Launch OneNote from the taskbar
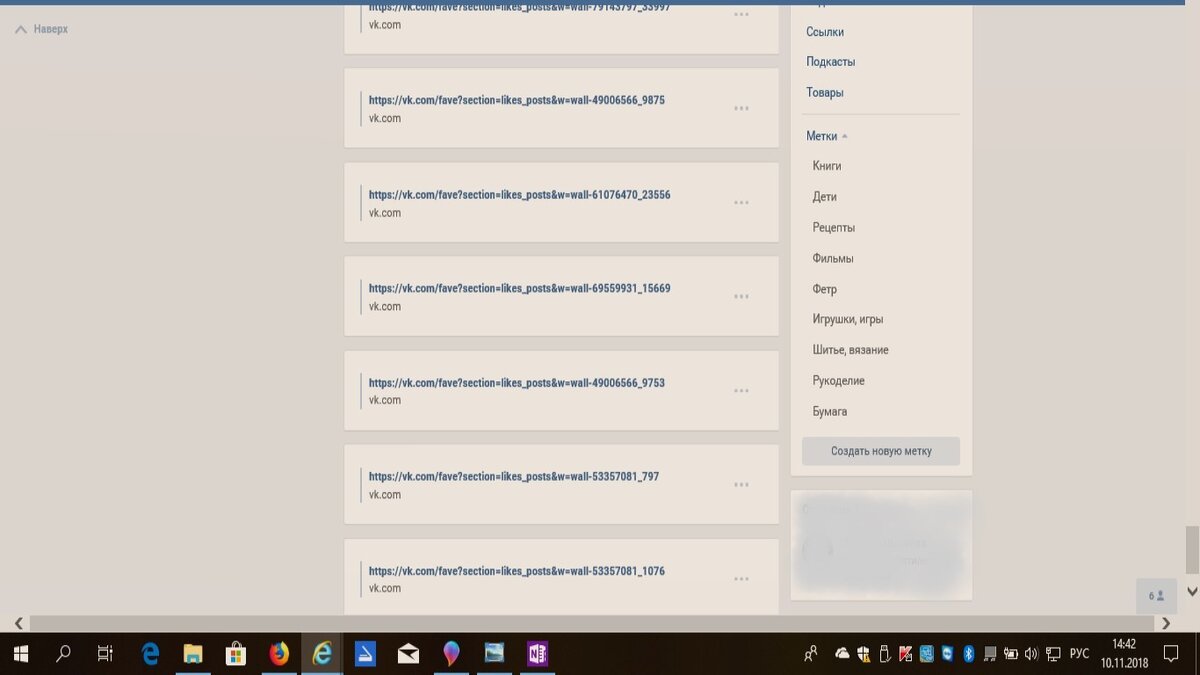 tap(537, 654)
